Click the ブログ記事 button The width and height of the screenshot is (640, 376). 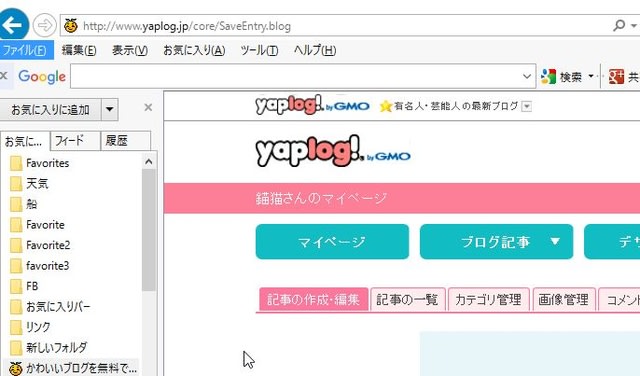click(496, 242)
